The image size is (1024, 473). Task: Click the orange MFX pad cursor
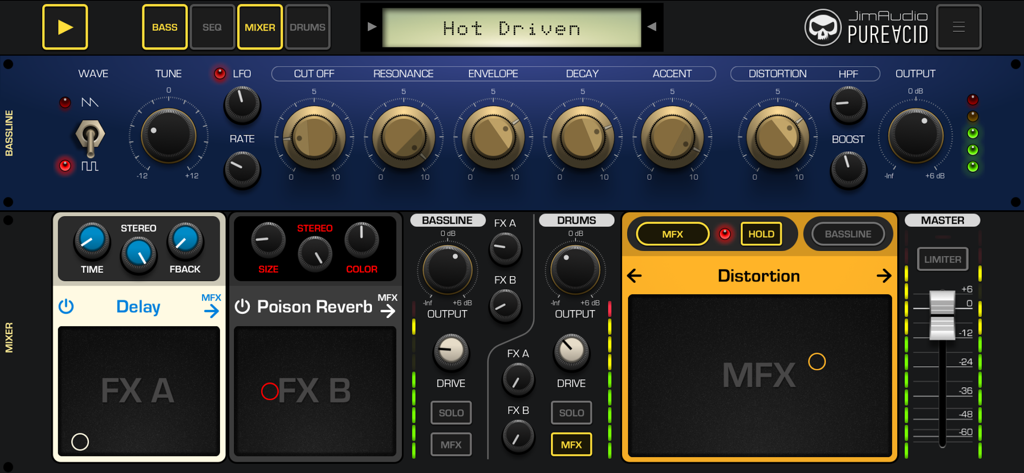(816, 361)
